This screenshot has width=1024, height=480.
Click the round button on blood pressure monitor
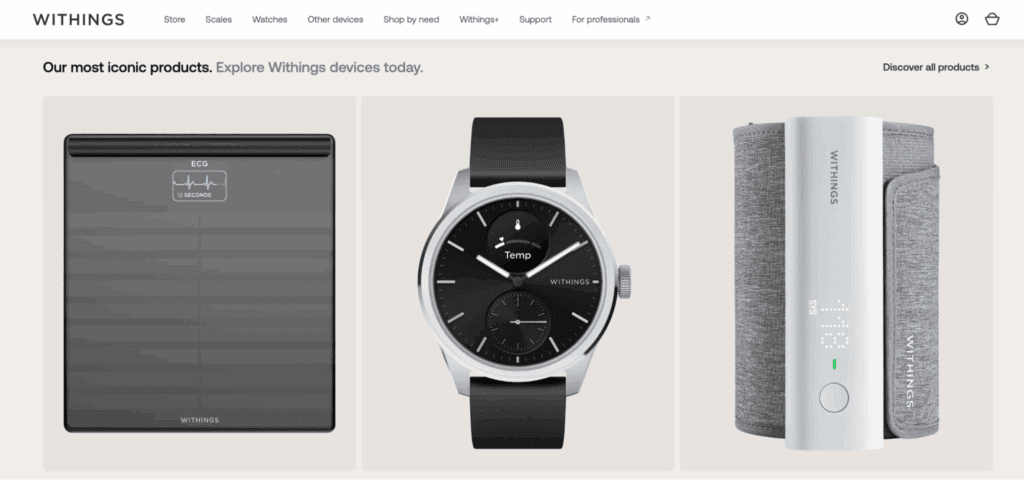tap(834, 397)
